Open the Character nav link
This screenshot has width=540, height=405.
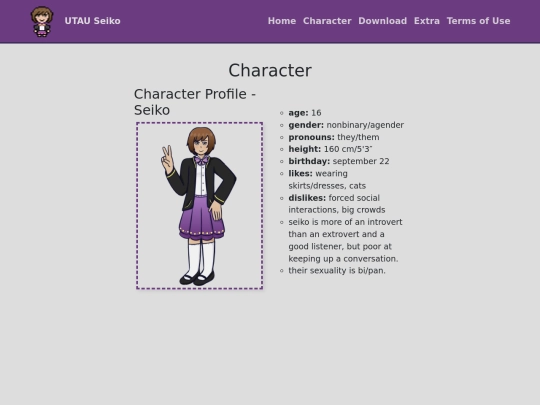pyautogui.click(x=327, y=21)
